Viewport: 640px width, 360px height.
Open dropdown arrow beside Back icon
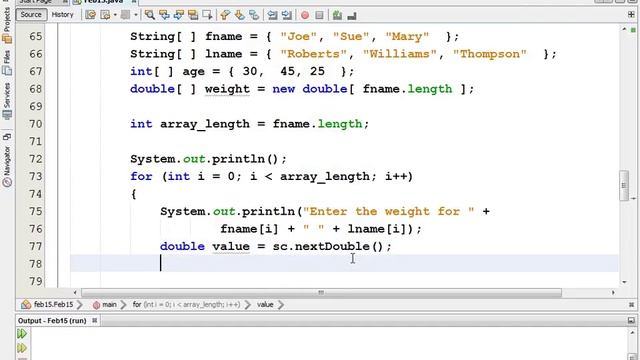point(115,15)
